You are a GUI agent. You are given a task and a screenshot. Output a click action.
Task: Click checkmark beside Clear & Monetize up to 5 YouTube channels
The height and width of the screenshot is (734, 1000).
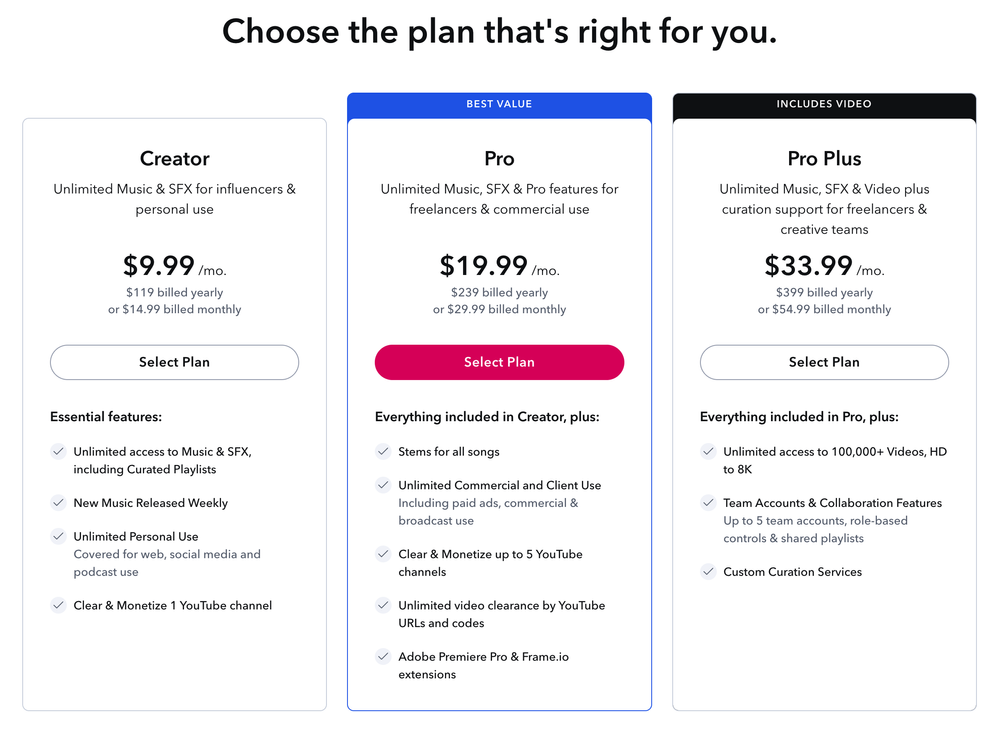pyautogui.click(x=383, y=554)
